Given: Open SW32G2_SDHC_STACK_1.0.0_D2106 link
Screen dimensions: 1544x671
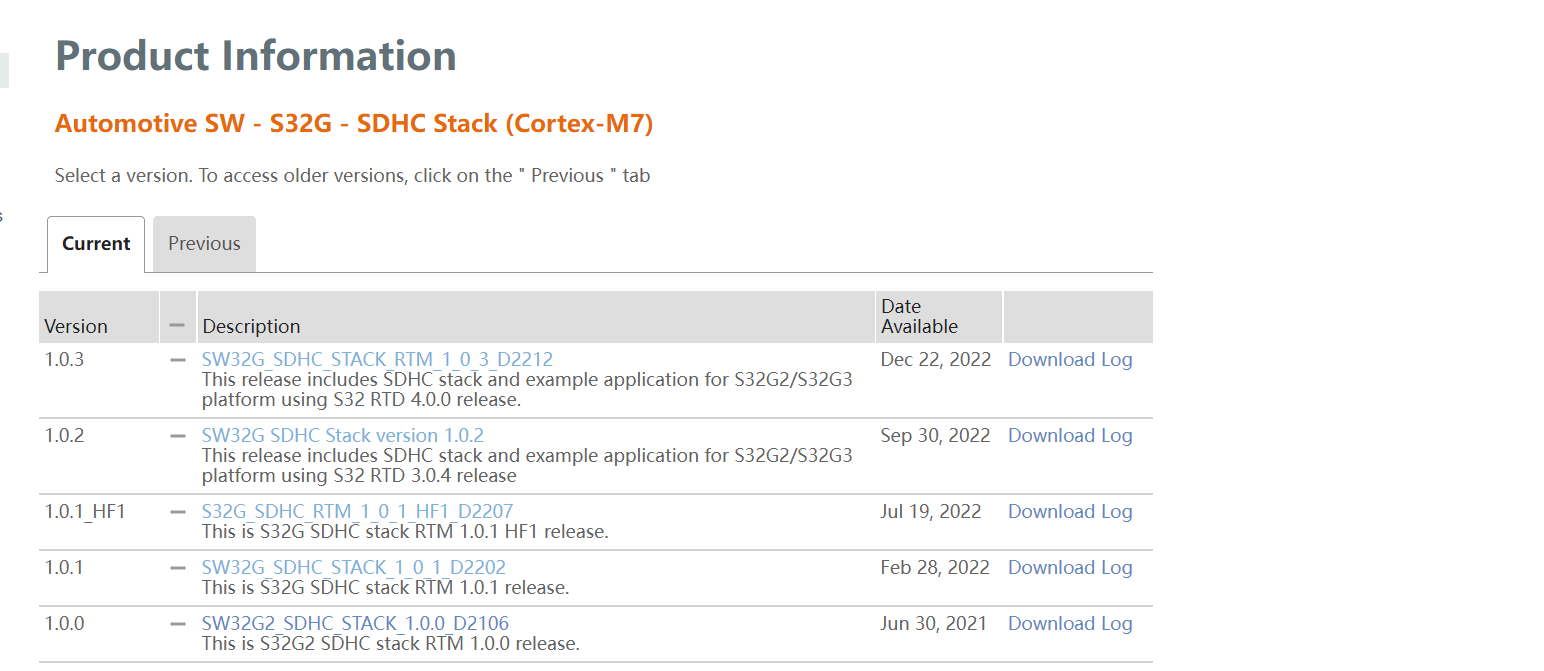Looking at the screenshot, I should pyautogui.click(x=355, y=623).
